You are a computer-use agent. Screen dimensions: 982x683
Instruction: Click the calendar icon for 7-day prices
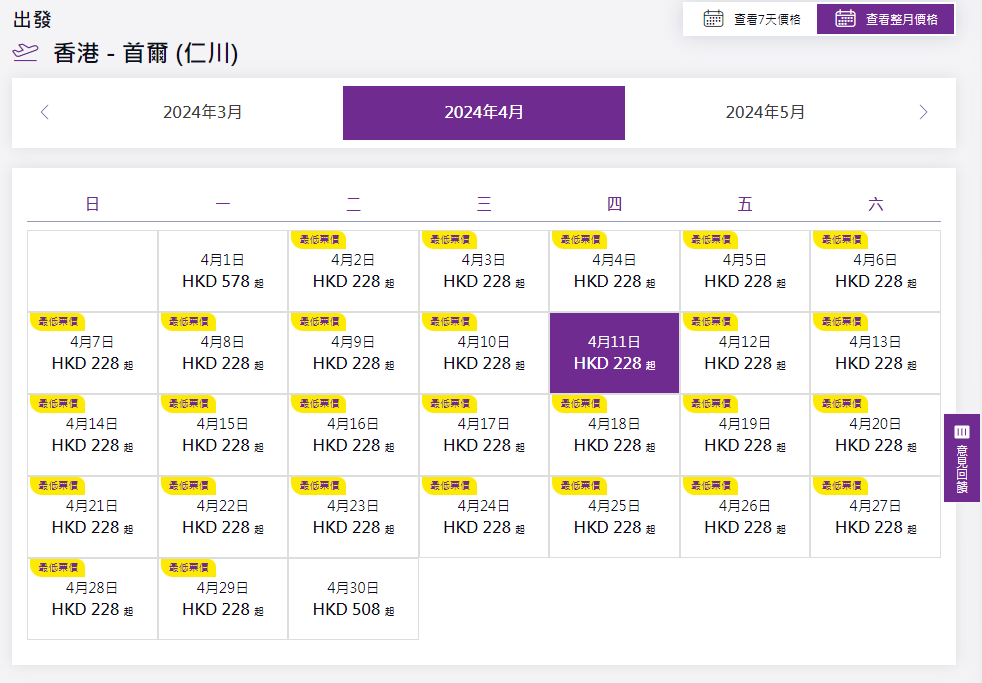point(713,18)
